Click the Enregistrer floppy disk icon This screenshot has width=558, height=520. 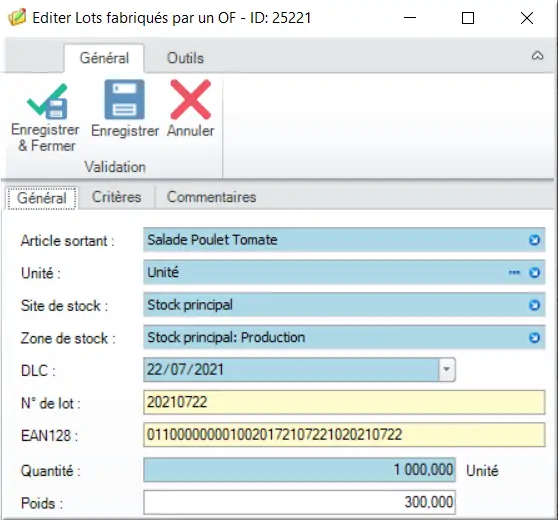pos(125,100)
